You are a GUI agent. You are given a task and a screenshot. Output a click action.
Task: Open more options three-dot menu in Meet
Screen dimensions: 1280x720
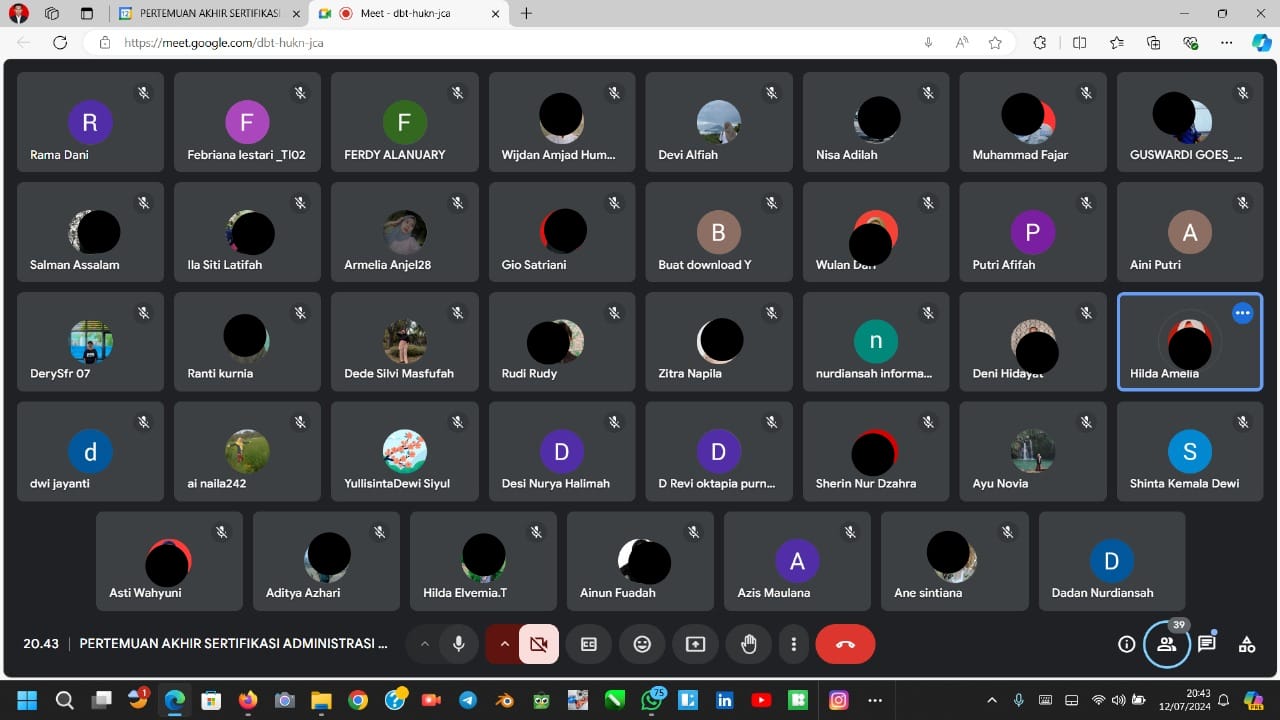point(794,645)
